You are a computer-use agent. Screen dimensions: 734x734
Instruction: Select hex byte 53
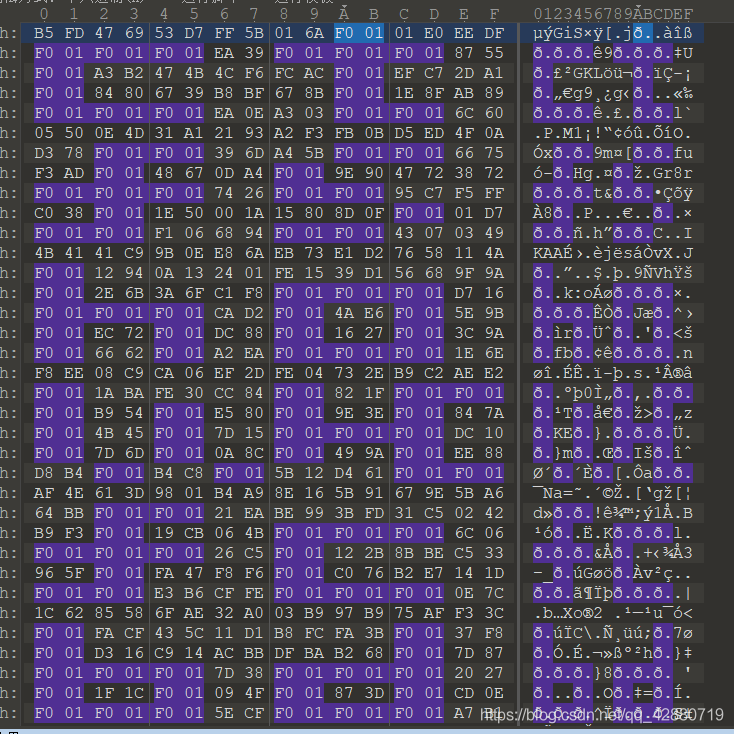point(164,33)
